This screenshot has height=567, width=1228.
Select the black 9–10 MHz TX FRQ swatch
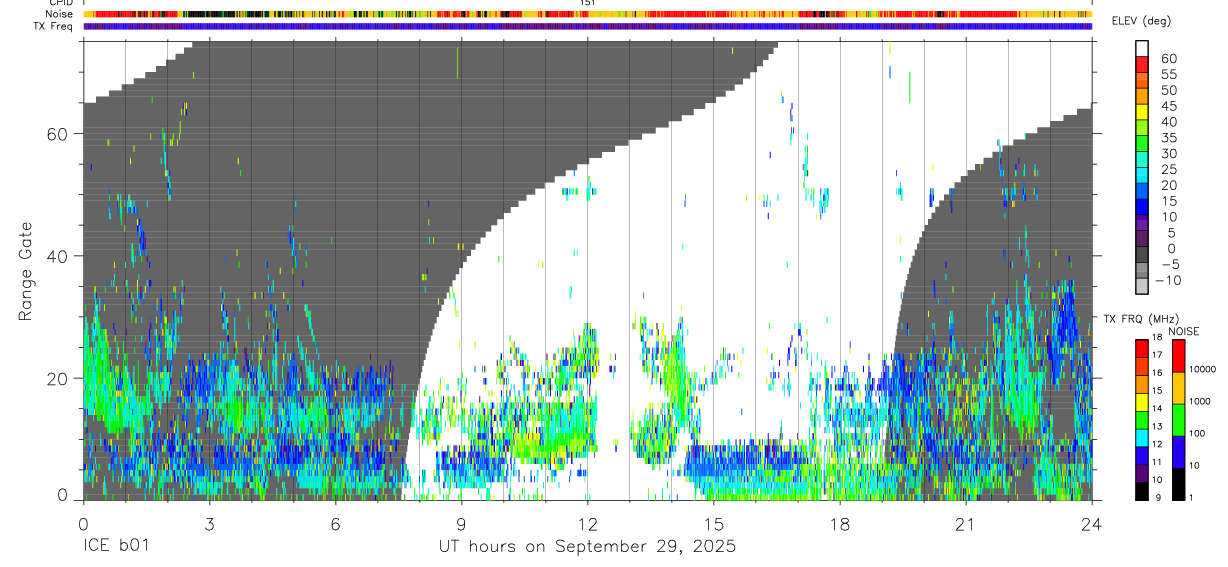point(1142,490)
